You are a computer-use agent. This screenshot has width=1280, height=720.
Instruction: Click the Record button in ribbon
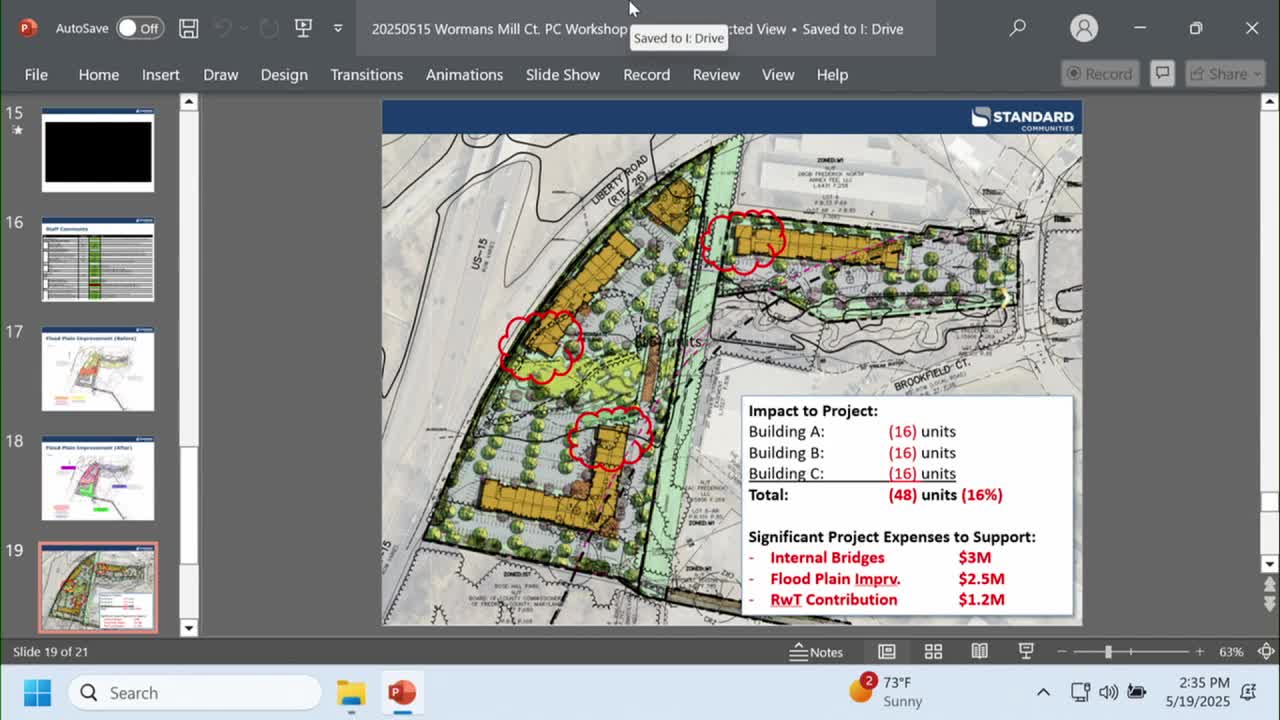1100,74
